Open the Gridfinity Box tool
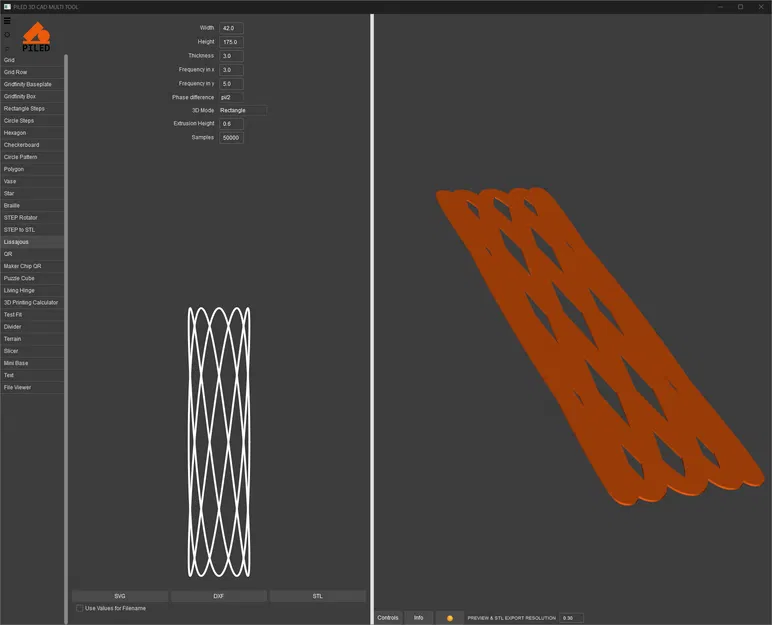 [x=32, y=97]
